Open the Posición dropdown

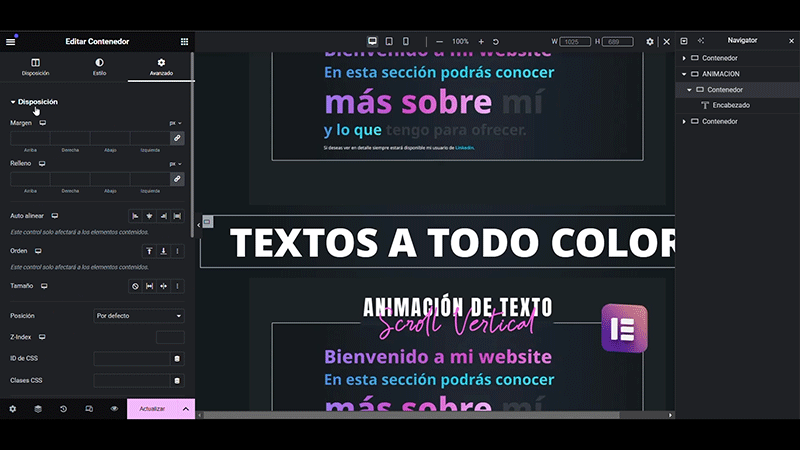pyautogui.click(x=139, y=316)
